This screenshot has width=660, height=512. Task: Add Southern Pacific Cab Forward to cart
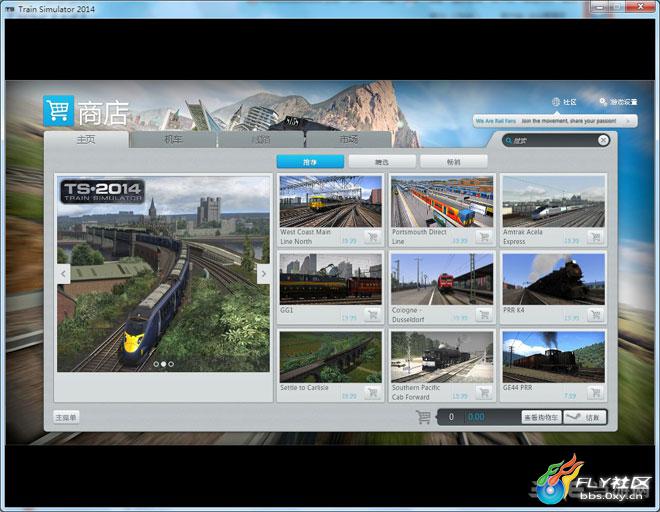click(484, 393)
